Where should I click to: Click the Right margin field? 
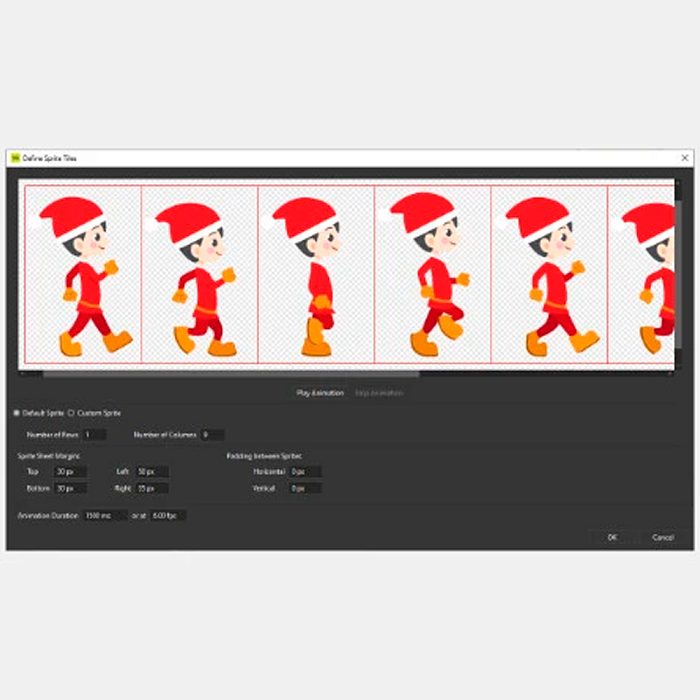click(x=152, y=488)
